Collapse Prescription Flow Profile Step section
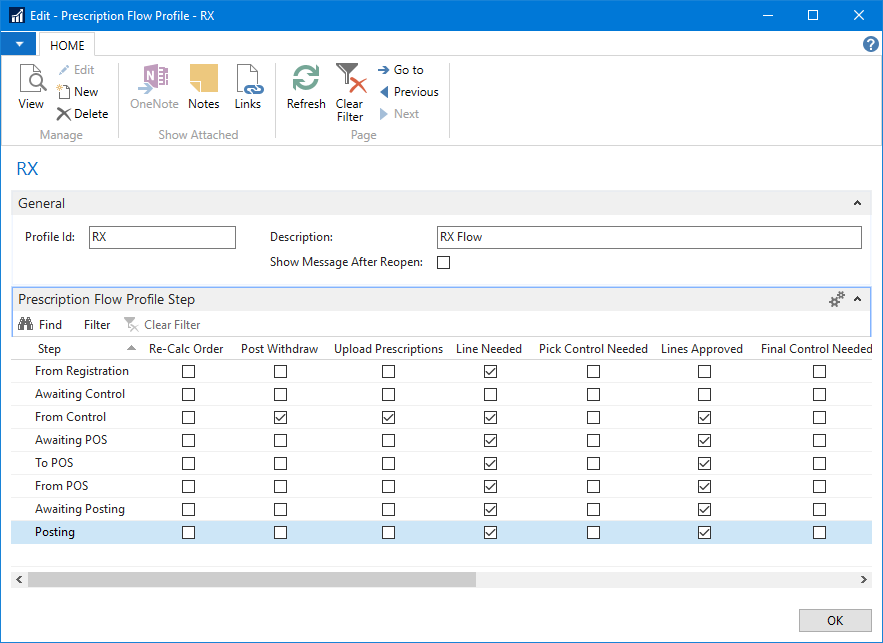 coord(857,299)
